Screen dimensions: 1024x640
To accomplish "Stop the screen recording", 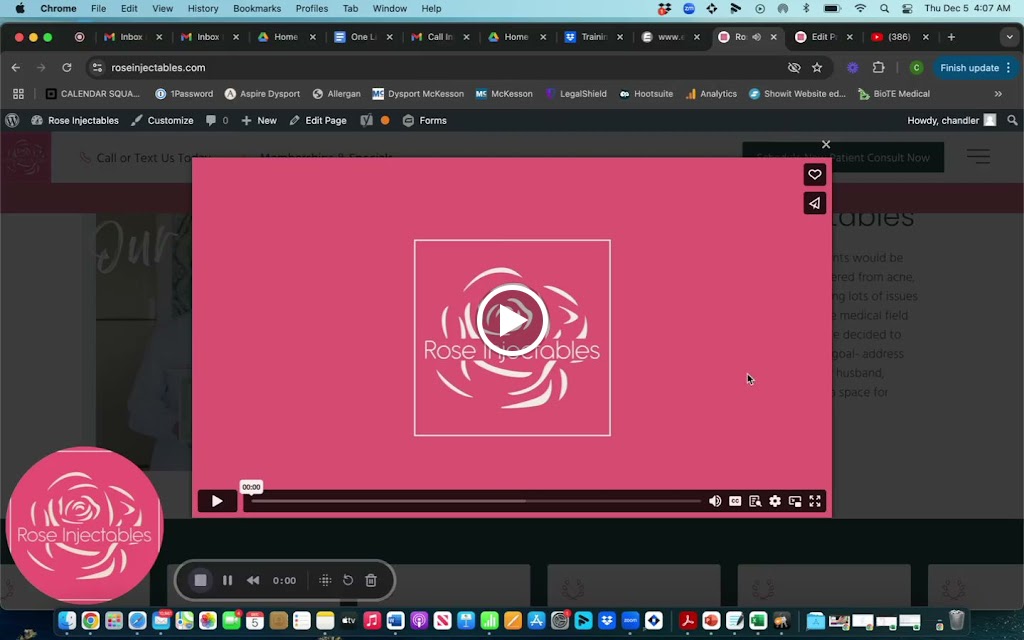I will click(200, 580).
